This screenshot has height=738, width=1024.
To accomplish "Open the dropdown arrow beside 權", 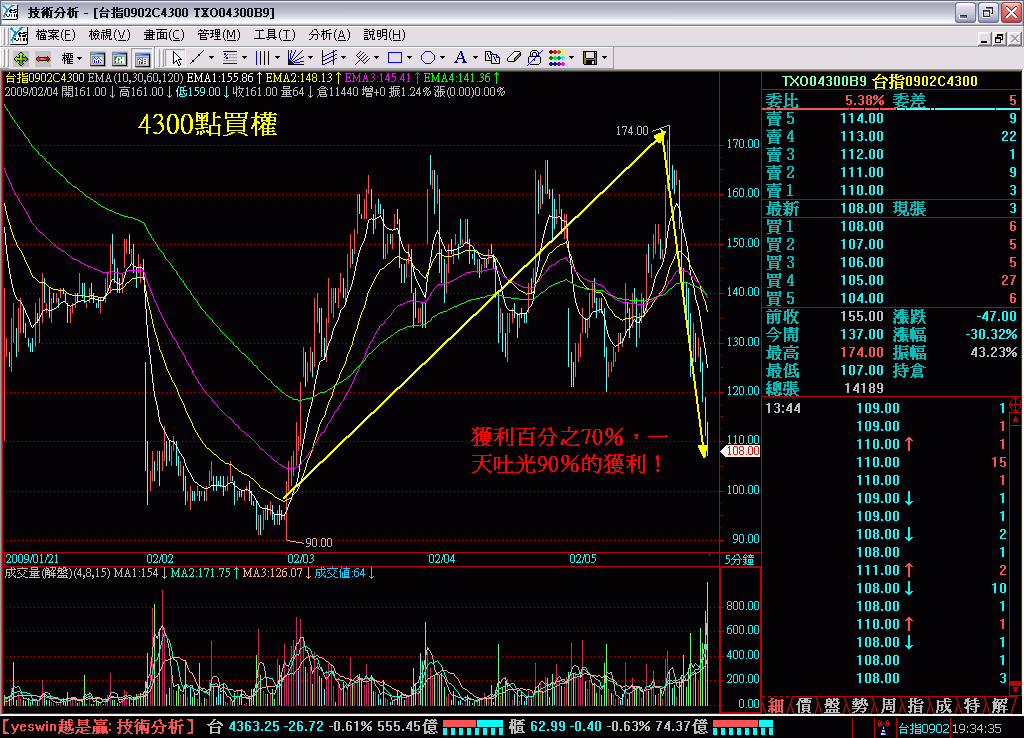I will (x=80, y=59).
